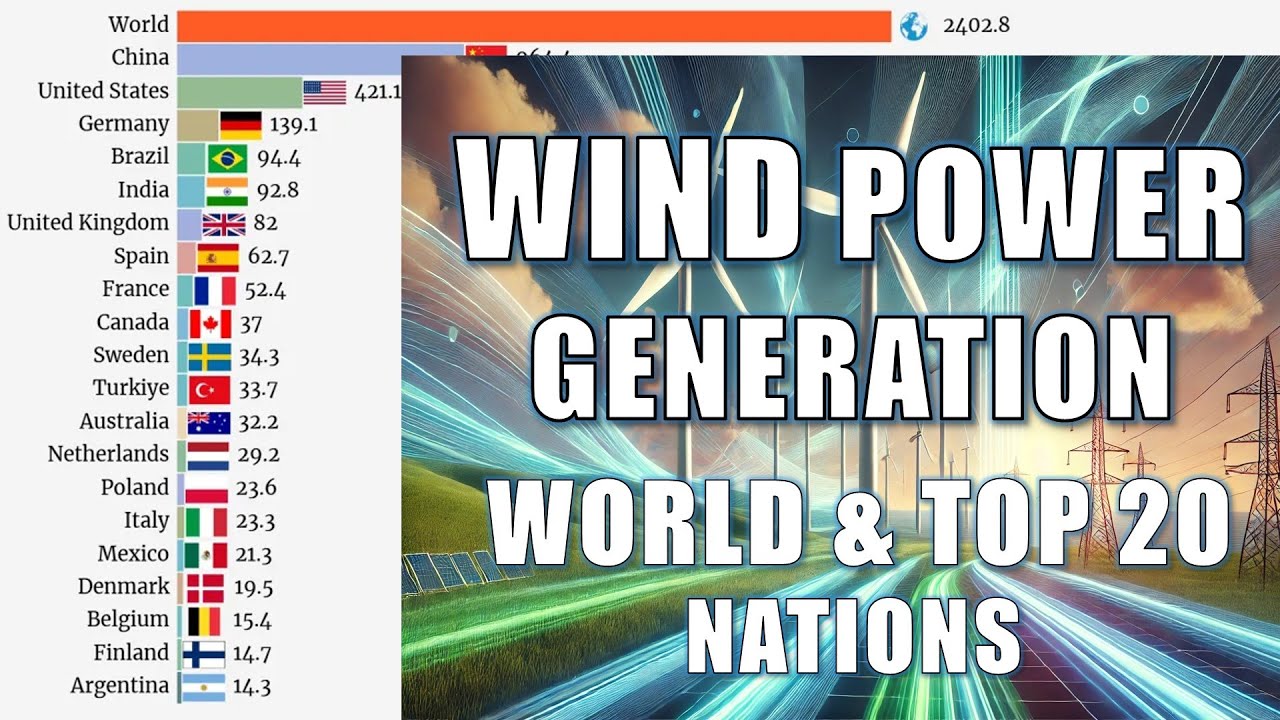Click the Spain value '62.7'
The image size is (1280, 720).
268,257
